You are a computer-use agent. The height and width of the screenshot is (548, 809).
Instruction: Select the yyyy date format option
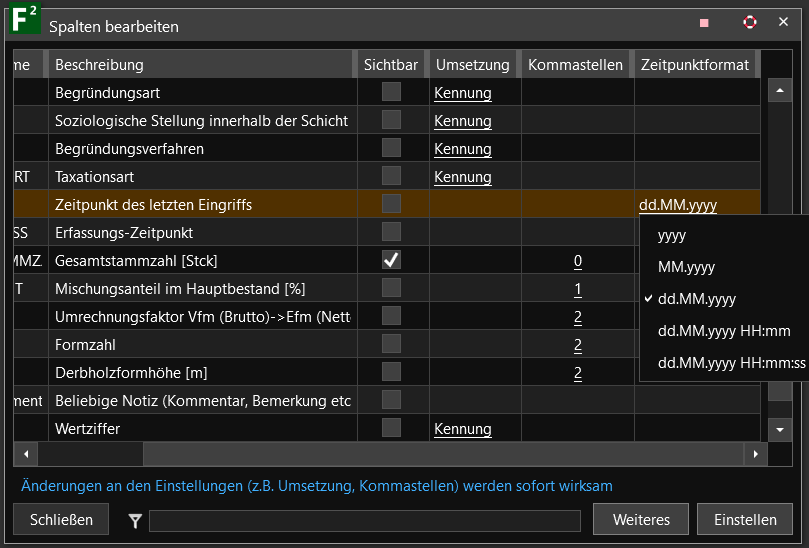click(x=672, y=236)
